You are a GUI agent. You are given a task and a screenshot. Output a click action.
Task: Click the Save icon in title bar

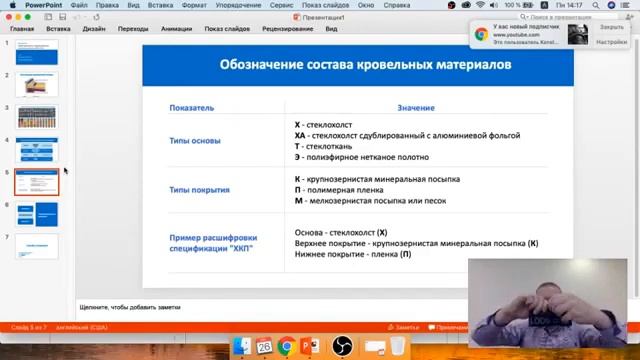pos(62,17)
